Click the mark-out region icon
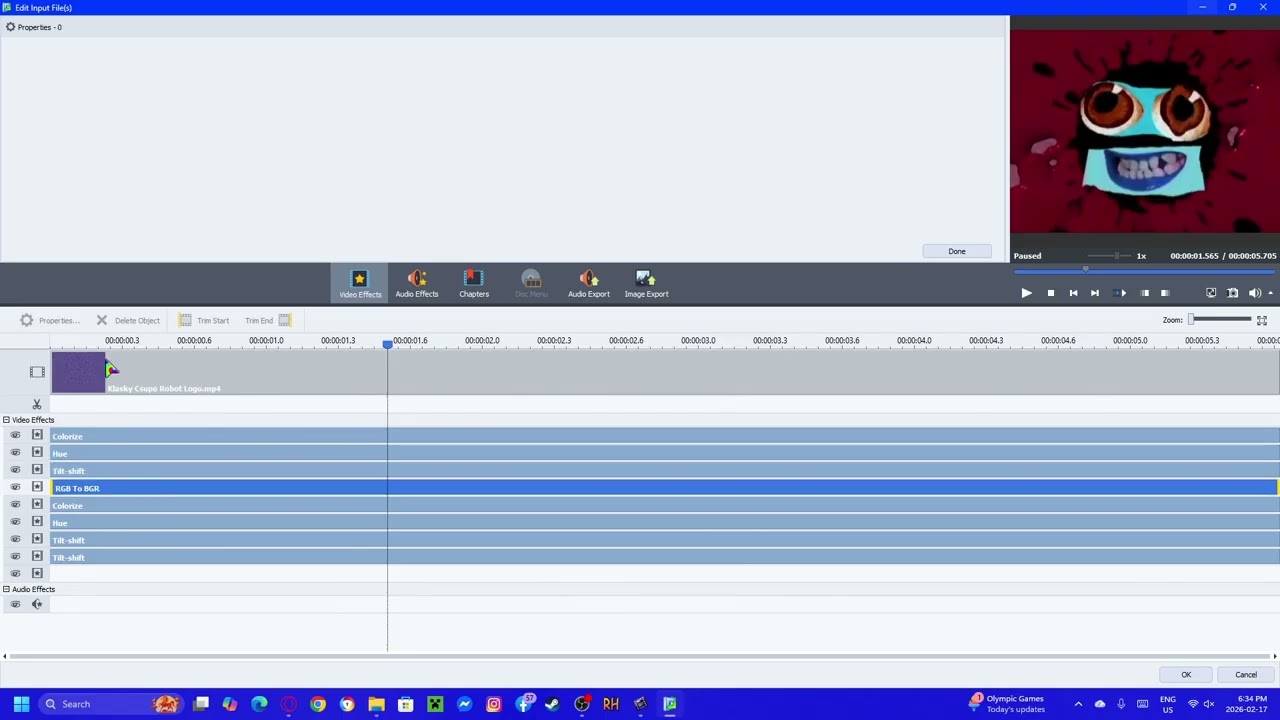This screenshot has width=1280, height=720. 1165,293
